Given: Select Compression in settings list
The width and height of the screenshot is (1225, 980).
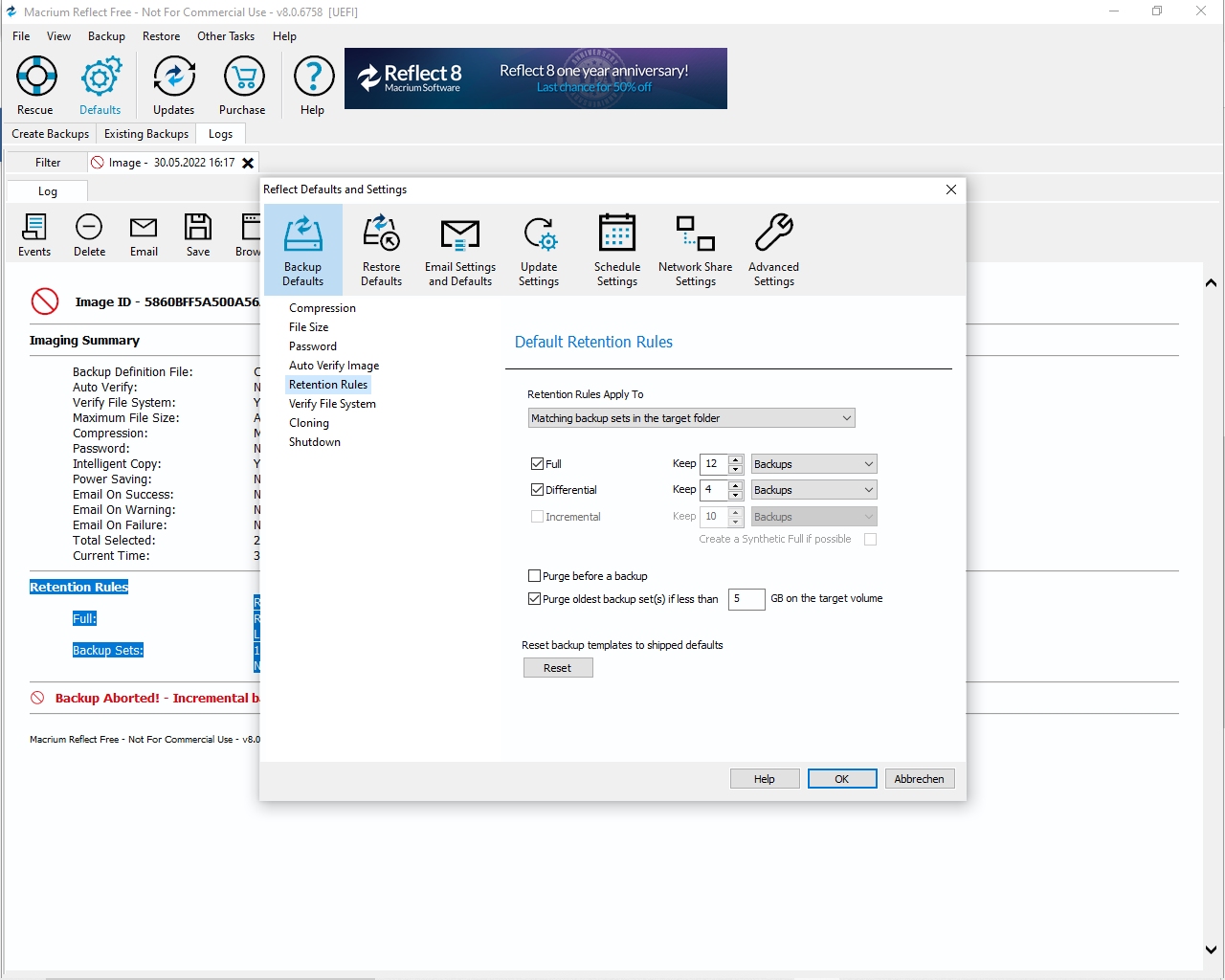Looking at the screenshot, I should 323,308.
